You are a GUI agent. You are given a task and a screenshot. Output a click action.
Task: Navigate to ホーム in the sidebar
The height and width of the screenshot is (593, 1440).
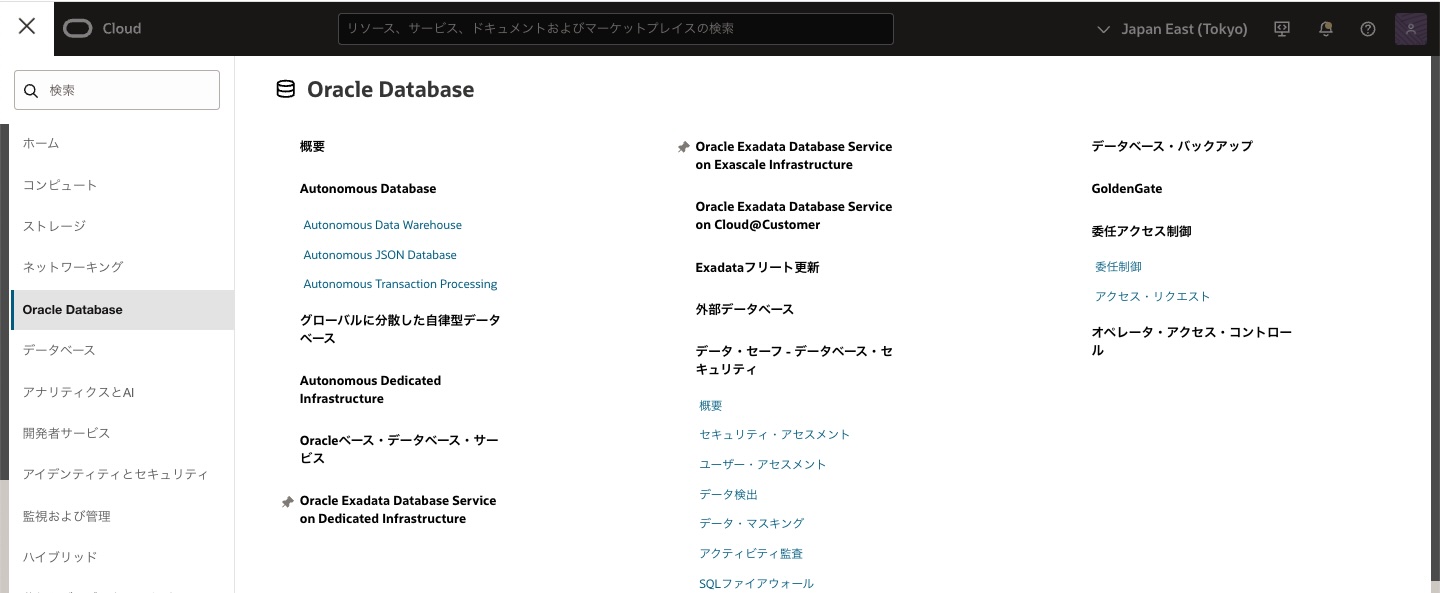click(x=41, y=143)
